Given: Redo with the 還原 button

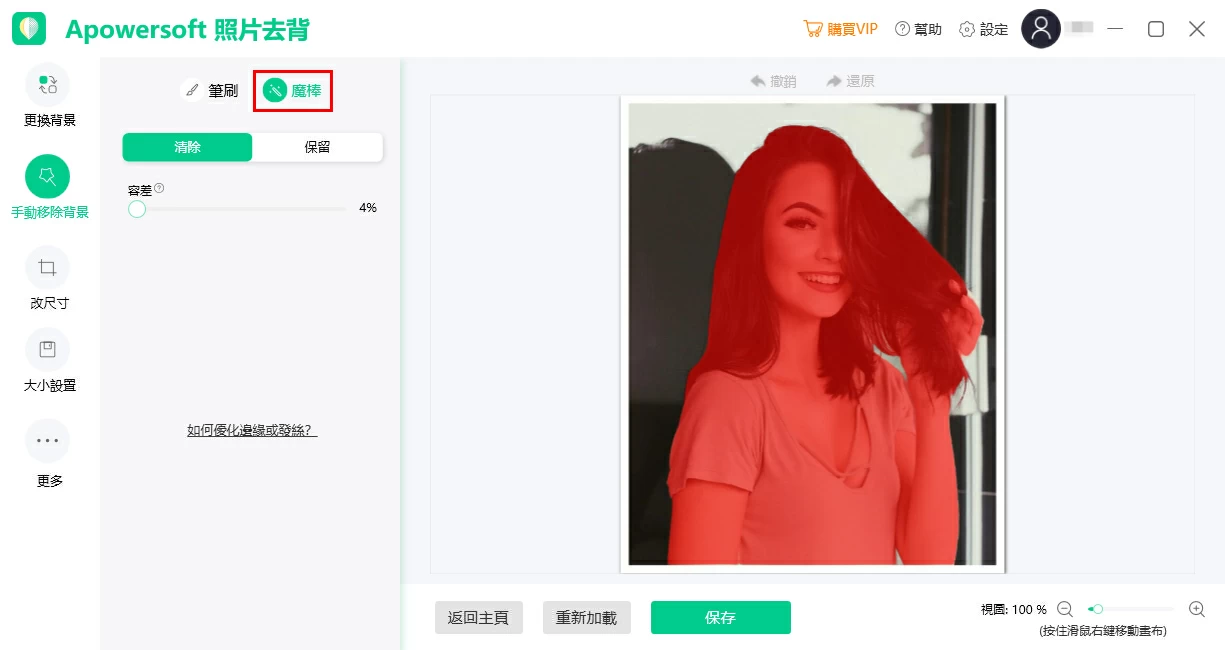Looking at the screenshot, I should click(850, 81).
